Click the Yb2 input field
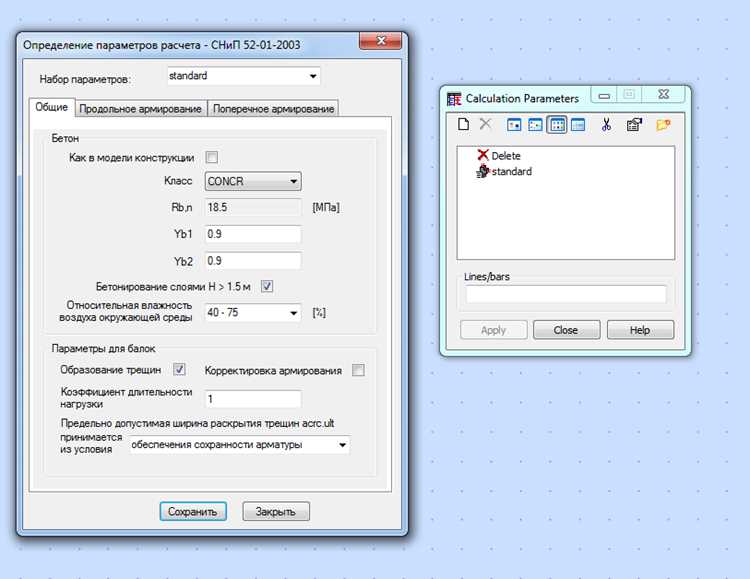The width and height of the screenshot is (750, 579). [253, 261]
